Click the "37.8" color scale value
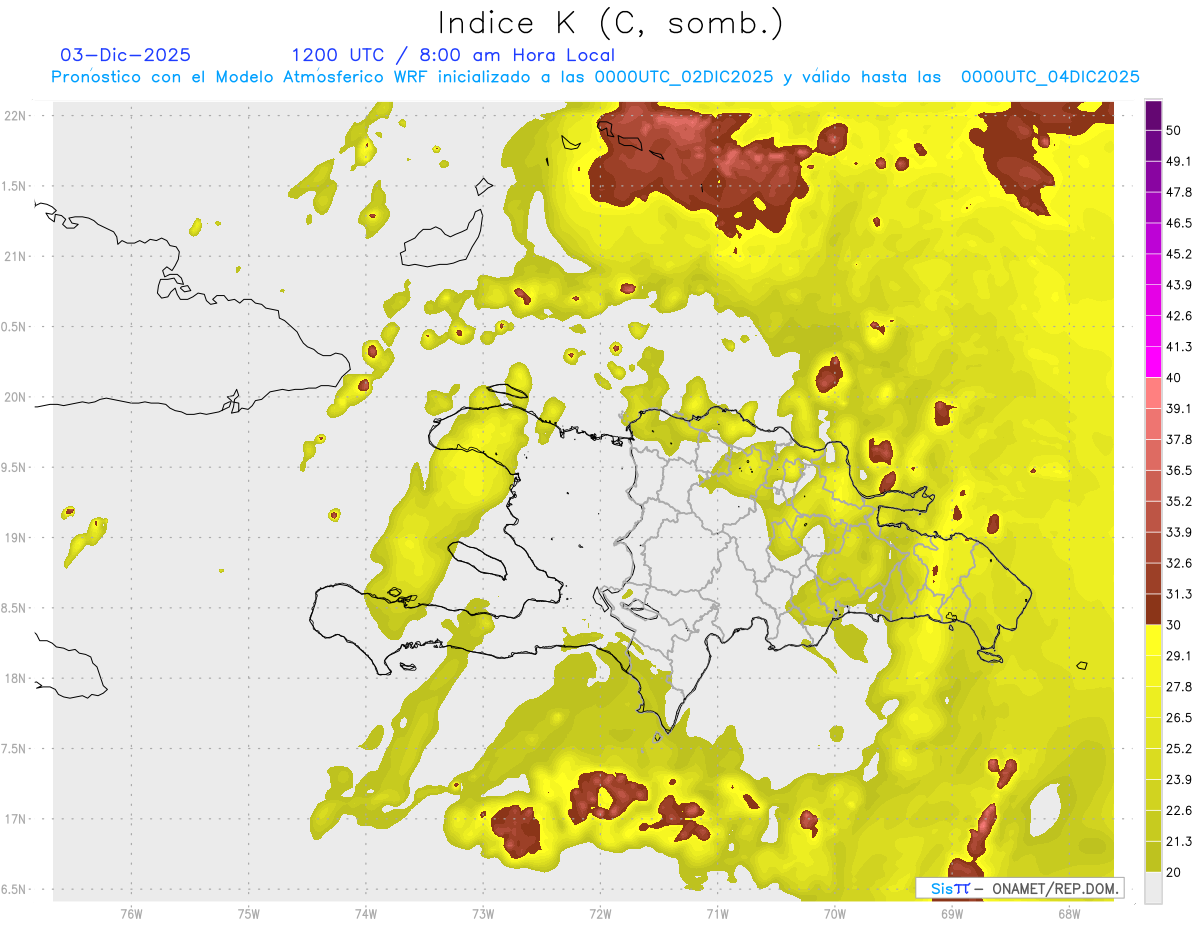This screenshot has height=927, width=1200. click(x=1178, y=439)
